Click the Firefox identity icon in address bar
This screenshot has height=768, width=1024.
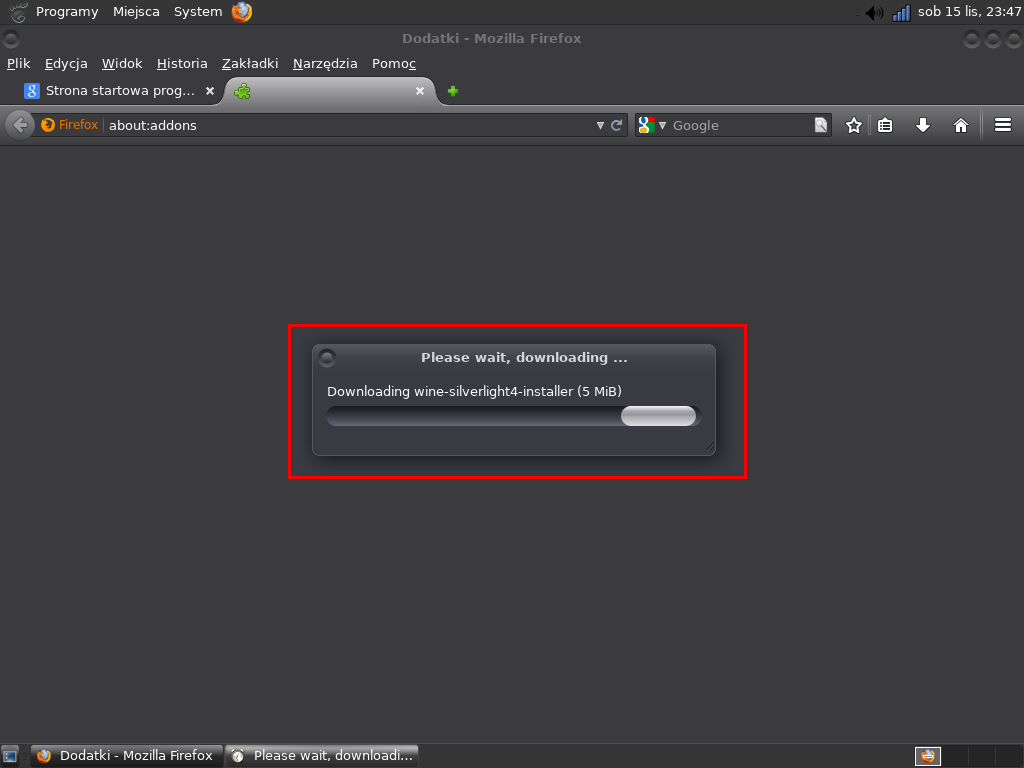tap(69, 125)
